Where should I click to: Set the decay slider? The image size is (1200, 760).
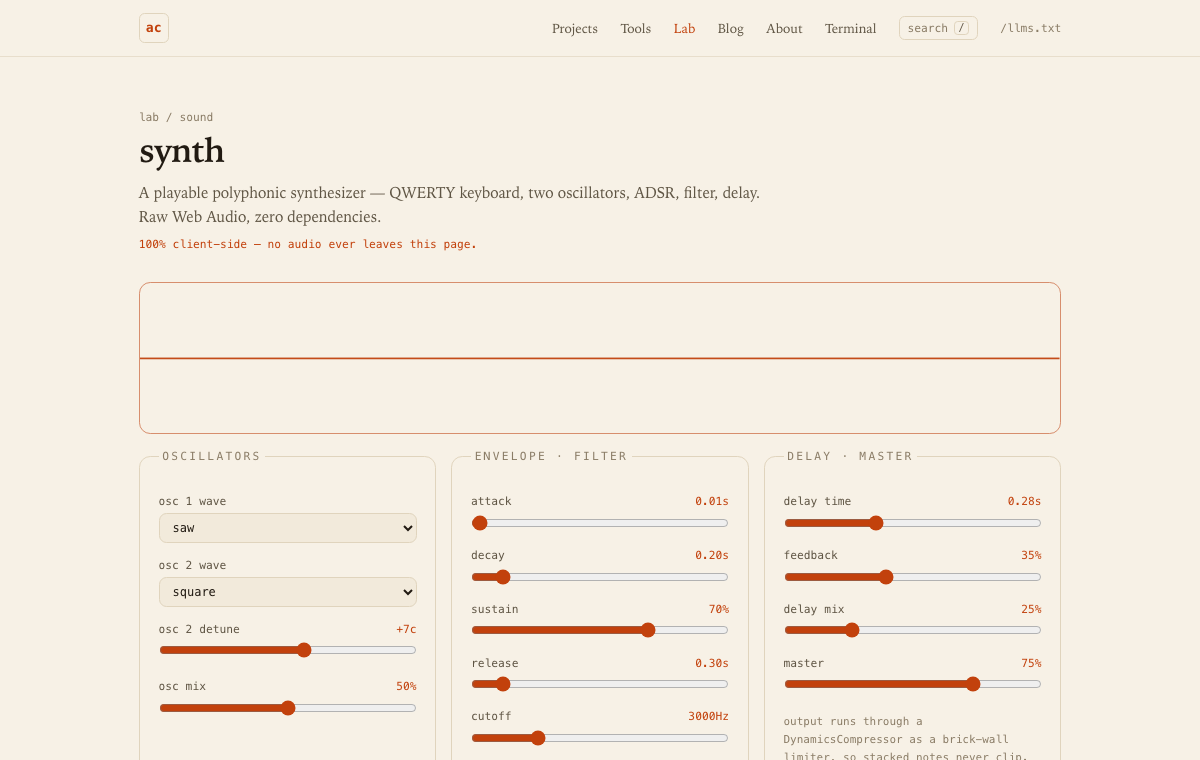(x=600, y=577)
